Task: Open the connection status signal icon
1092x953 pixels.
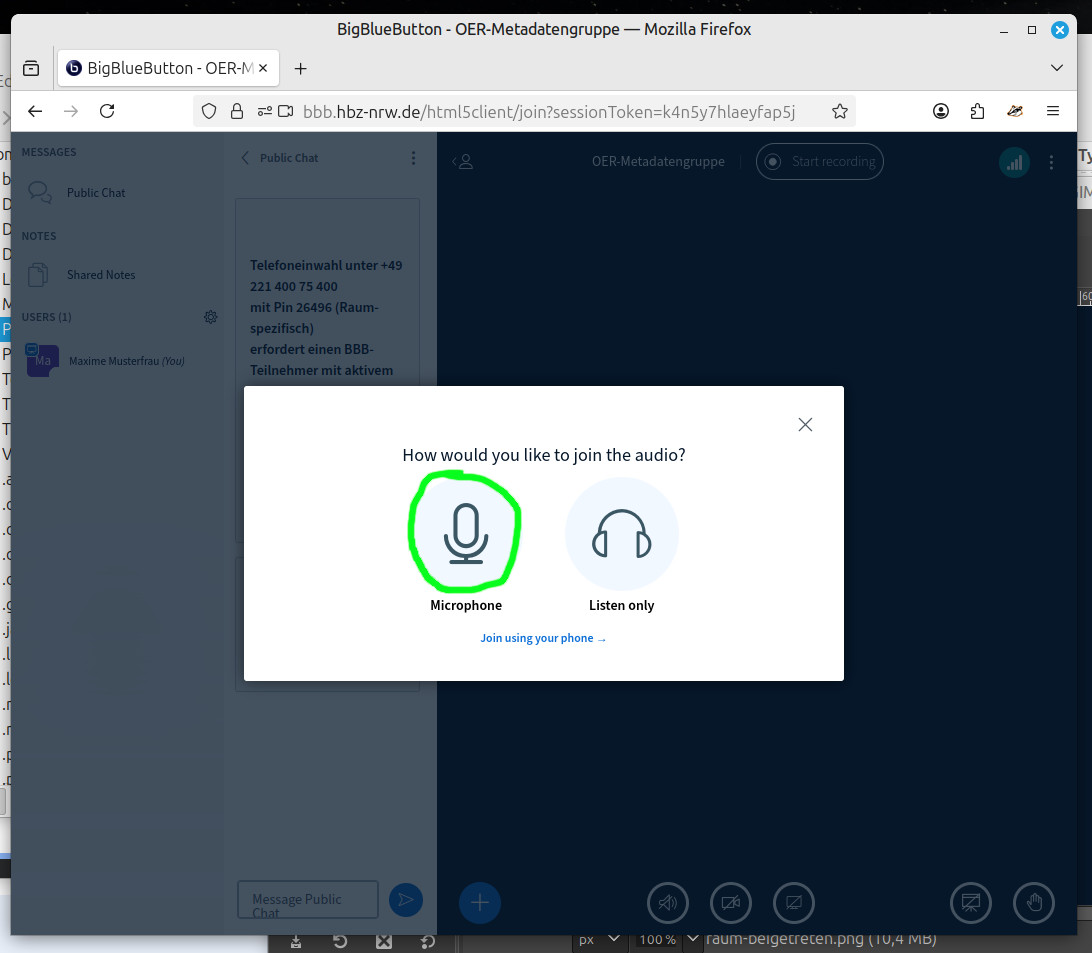Action: pyautogui.click(x=1014, y=162)
